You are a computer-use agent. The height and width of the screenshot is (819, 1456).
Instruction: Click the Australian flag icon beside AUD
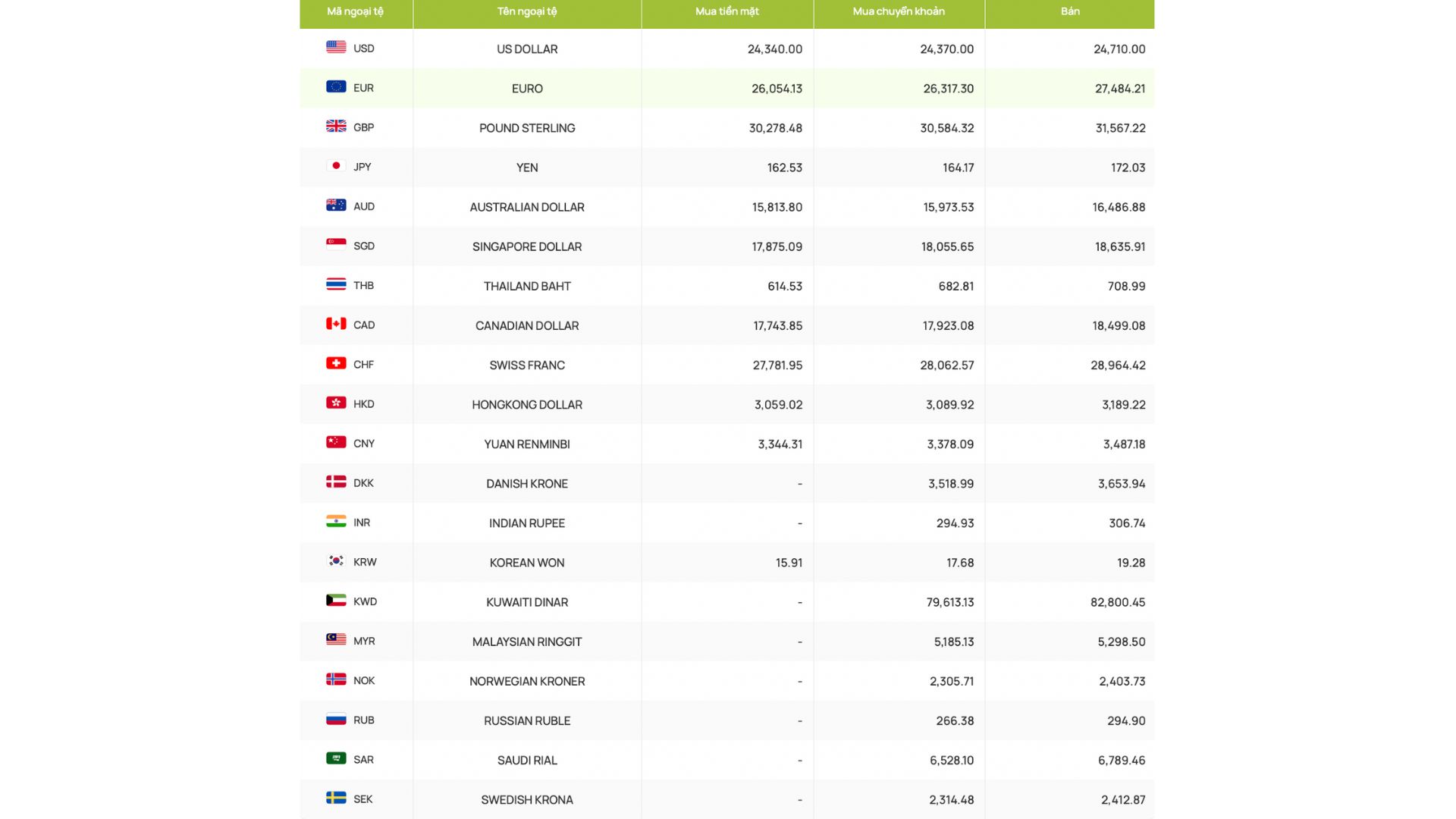336,205
